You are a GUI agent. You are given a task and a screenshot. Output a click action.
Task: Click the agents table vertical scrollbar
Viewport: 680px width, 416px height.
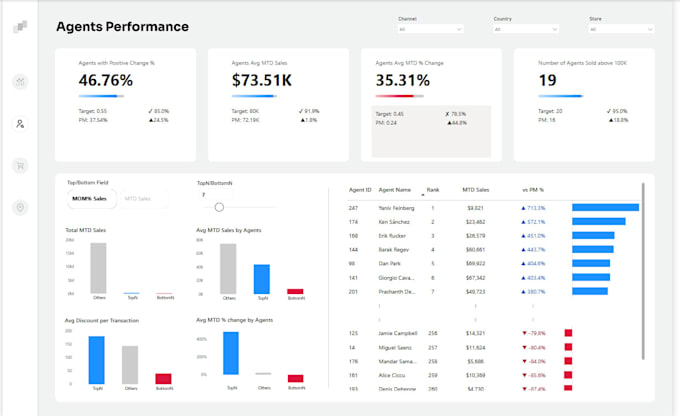point(643,271)
